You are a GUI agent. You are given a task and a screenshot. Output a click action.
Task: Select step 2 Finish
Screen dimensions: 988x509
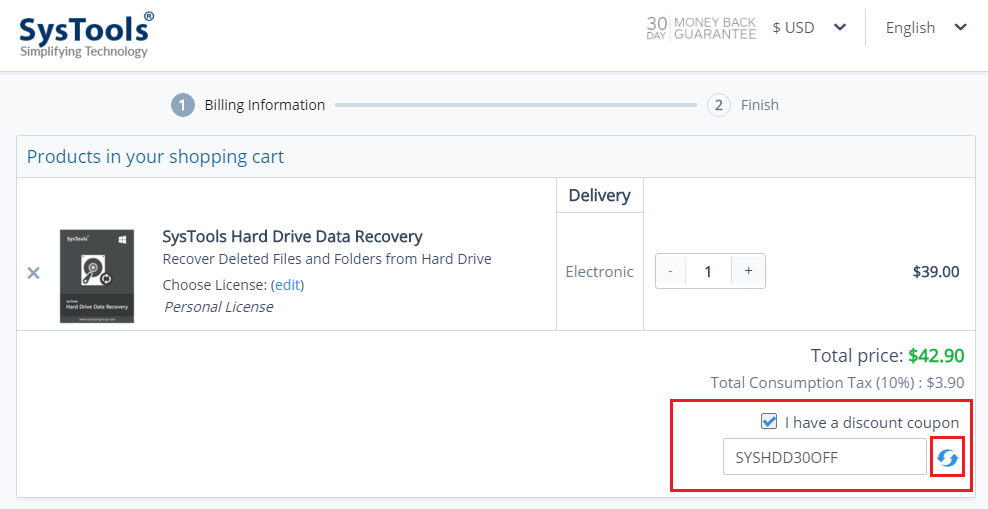(744, 105)
